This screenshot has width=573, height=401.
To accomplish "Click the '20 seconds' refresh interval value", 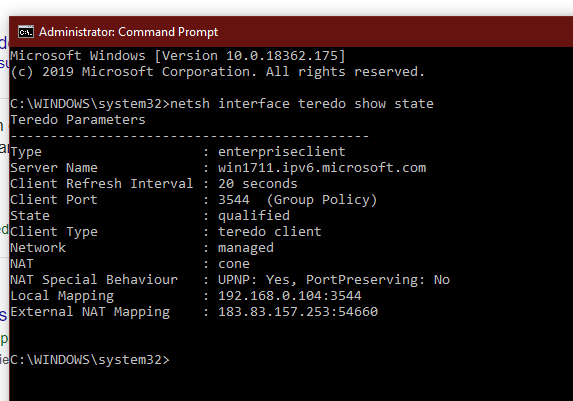I will [x=258, y=184].
